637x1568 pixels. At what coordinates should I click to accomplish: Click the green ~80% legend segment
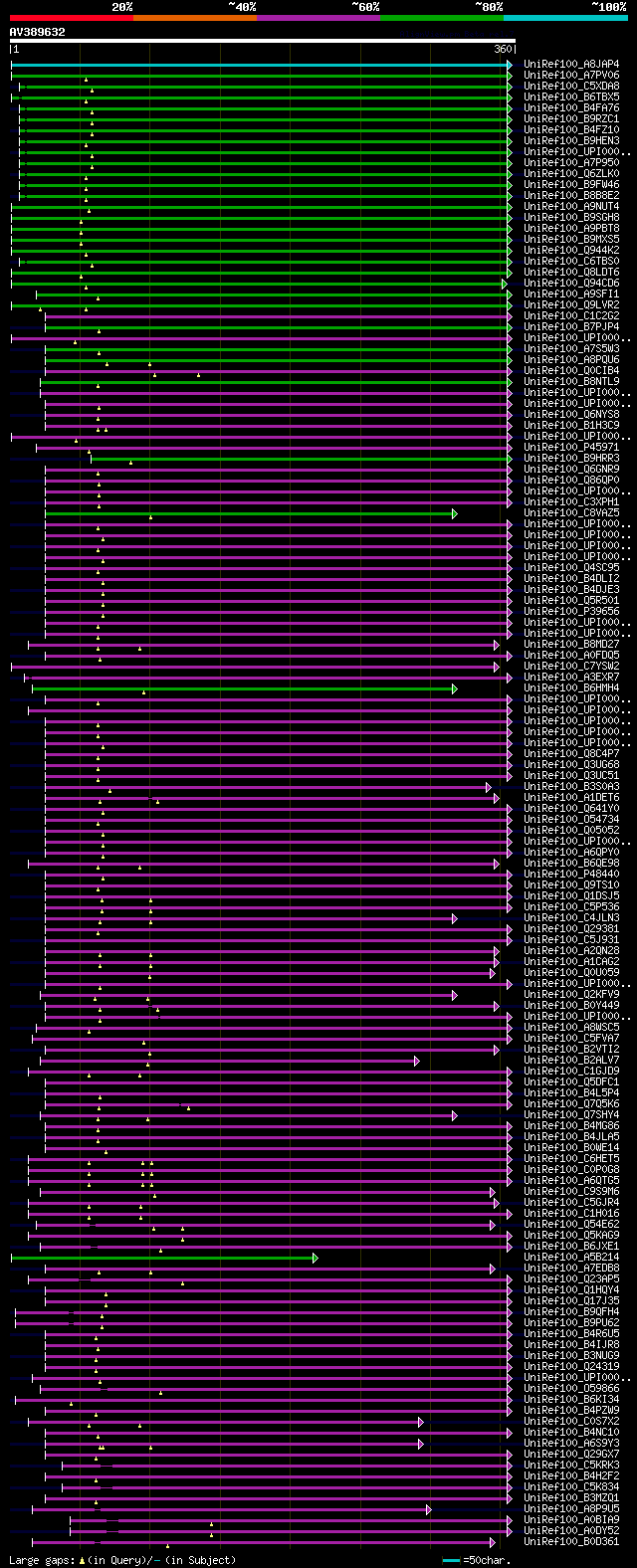[441, 17]
